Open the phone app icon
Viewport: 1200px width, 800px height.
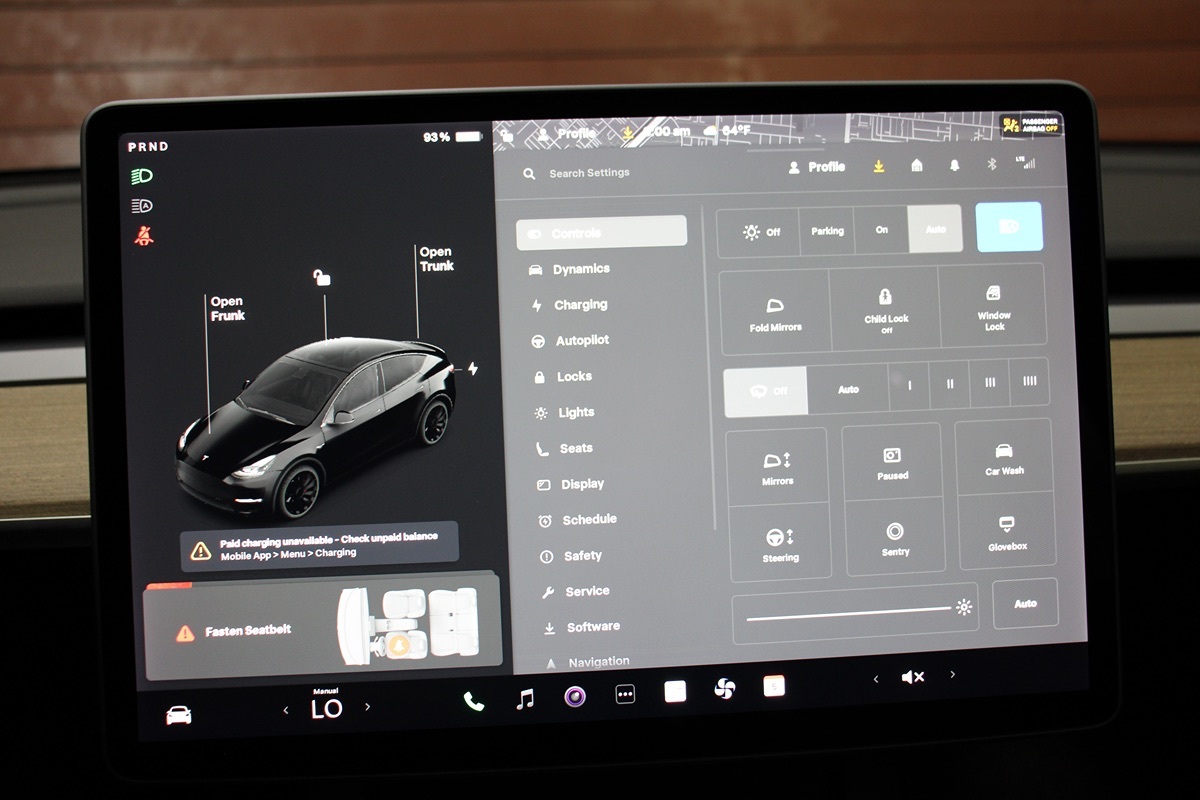pyautogui.click(x=474, y=701)
